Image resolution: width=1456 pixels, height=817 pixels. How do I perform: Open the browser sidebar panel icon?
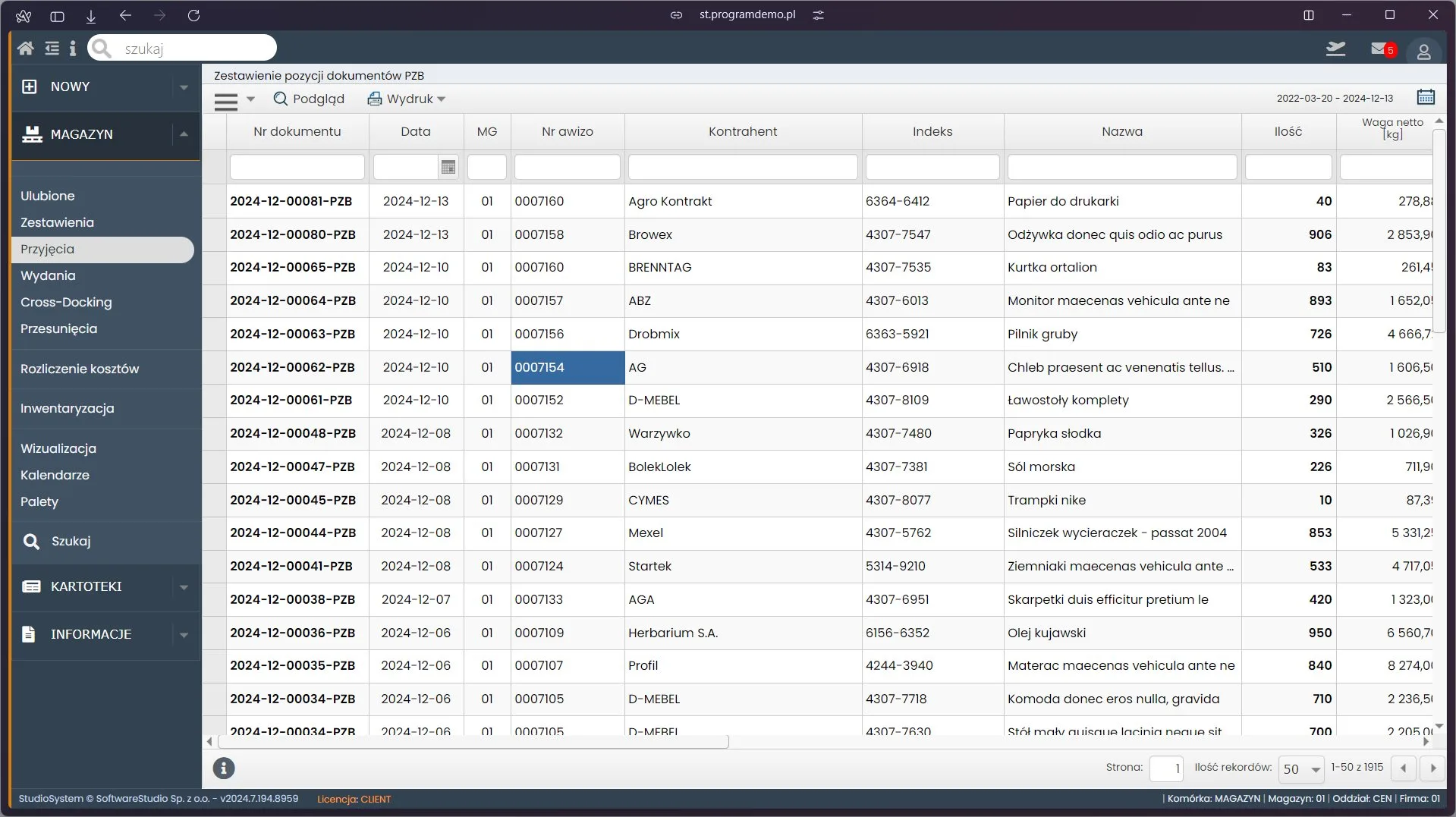(x=57, y=15)
